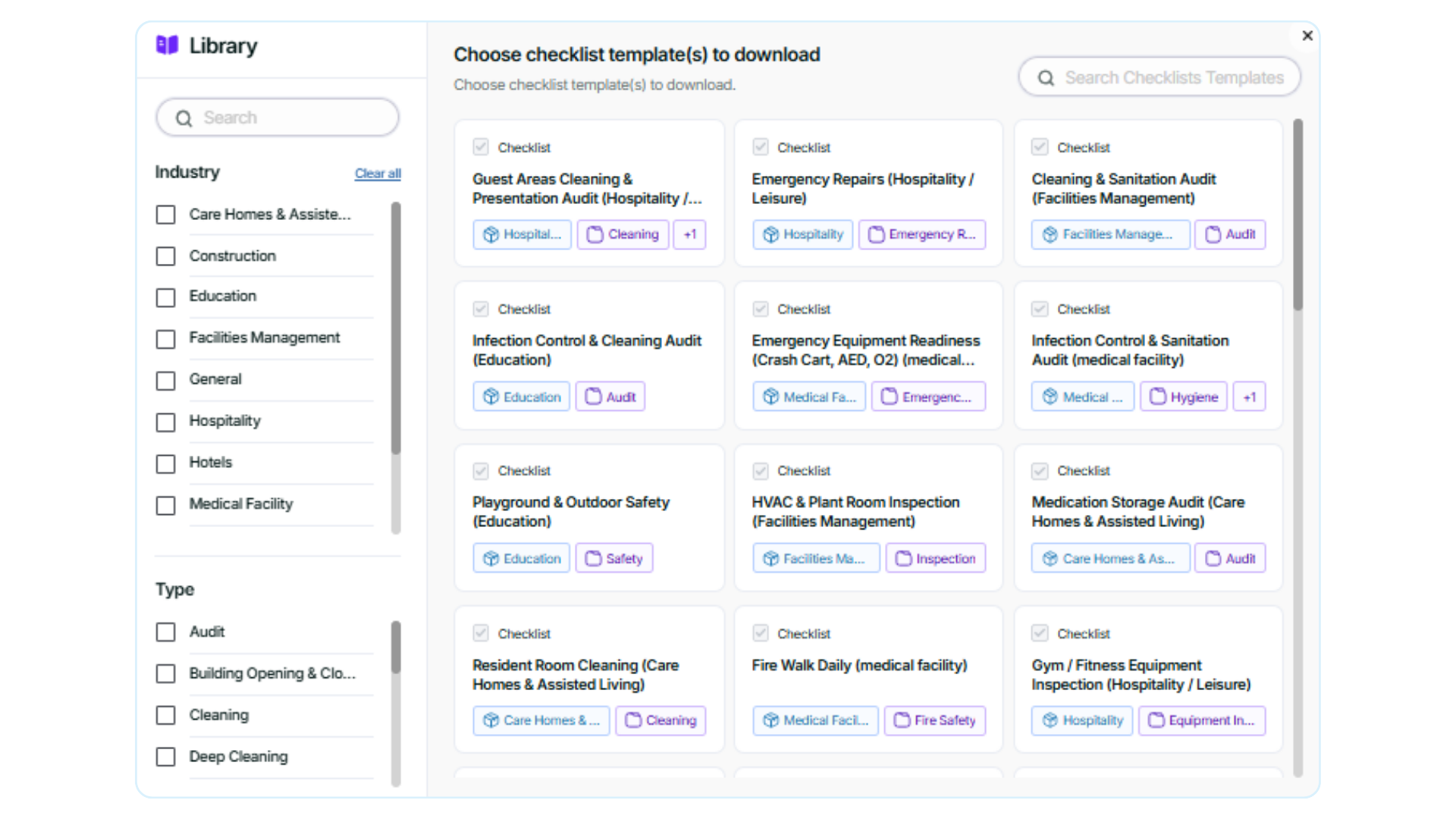Tick the Building Opening & Clo... type checkbox
Viewport: 1456px width, 819px height.
point(165,674)
